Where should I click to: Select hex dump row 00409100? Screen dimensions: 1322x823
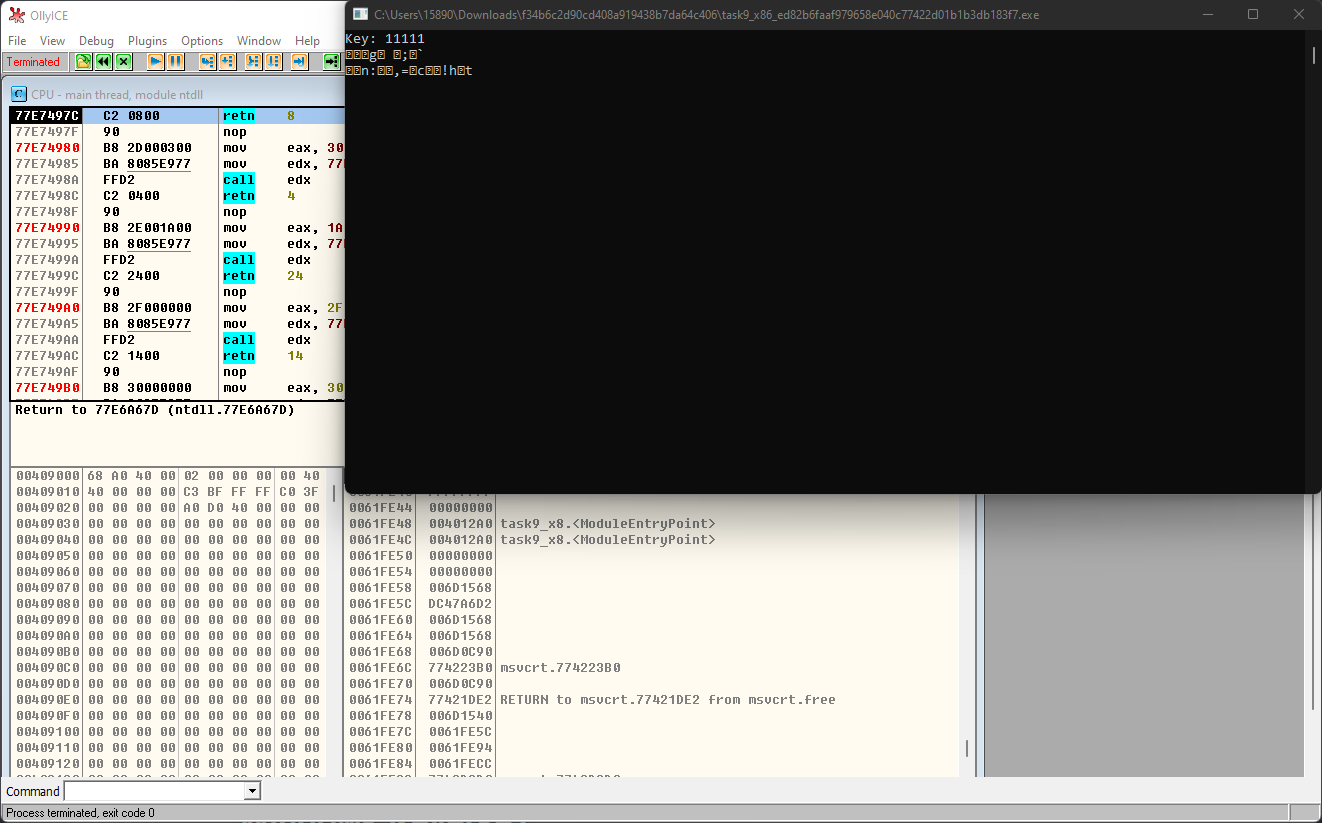(x=168, y=732)
